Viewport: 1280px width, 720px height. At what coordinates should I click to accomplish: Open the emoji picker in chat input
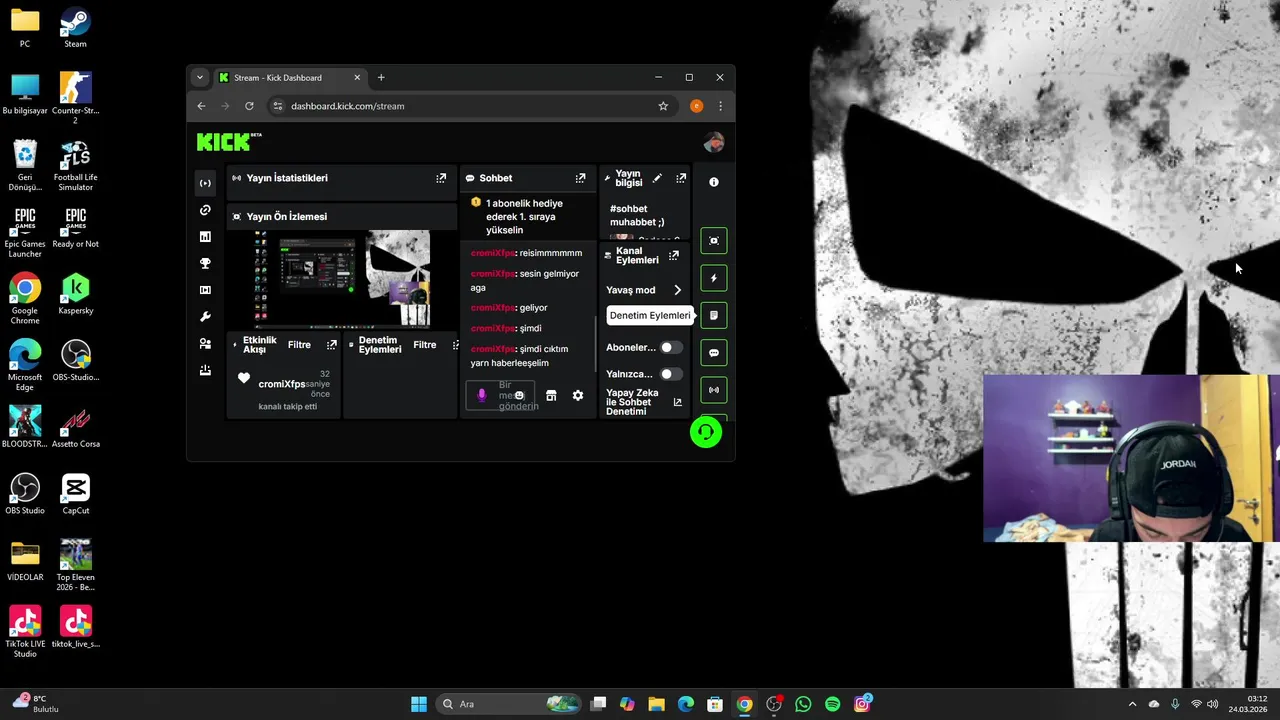pyautogui.click(x=519, y=396)
